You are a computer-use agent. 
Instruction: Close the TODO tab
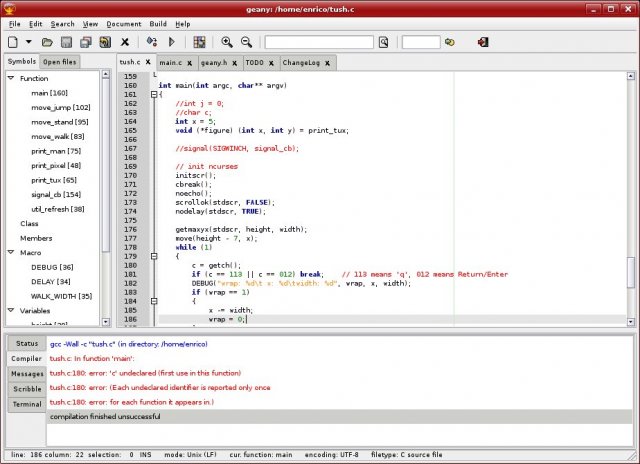[271, 63]
